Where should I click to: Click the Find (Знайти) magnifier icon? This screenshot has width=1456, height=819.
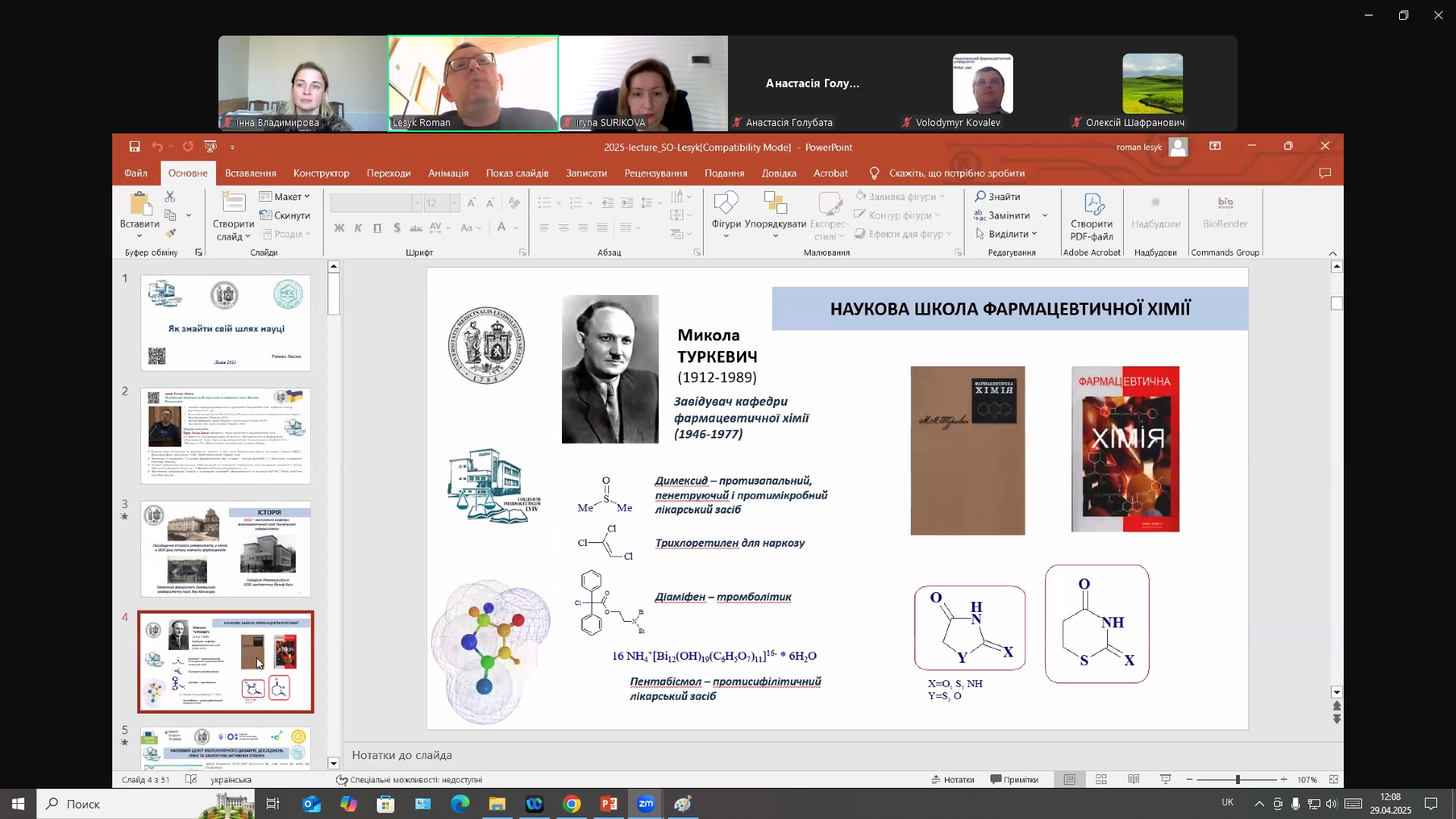pos(981,196)
